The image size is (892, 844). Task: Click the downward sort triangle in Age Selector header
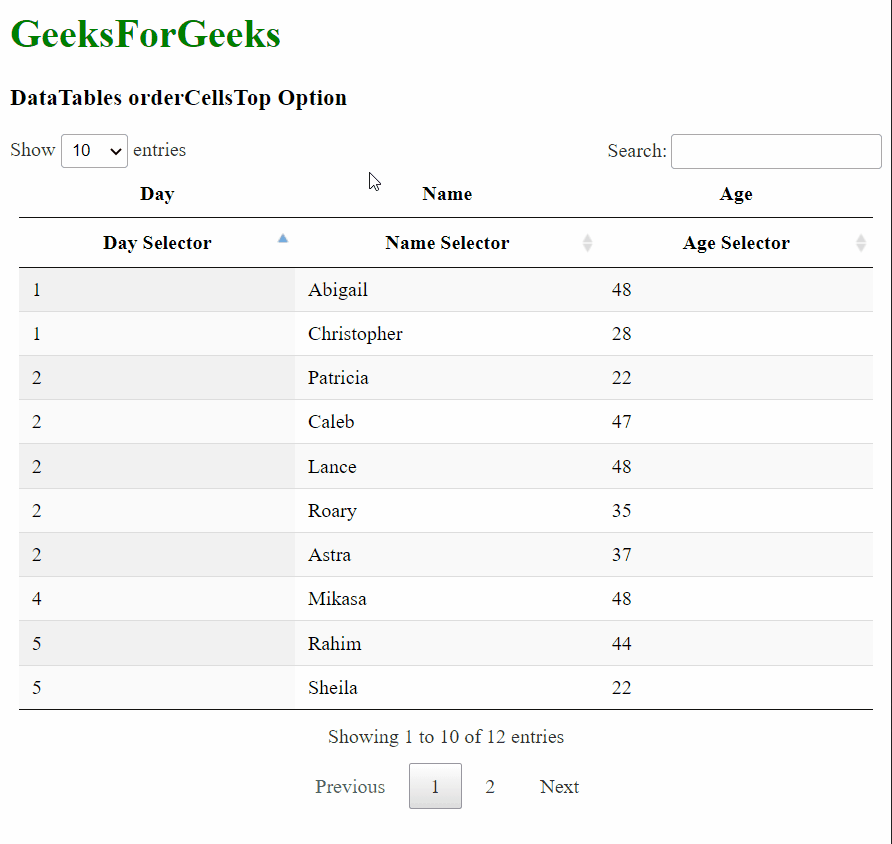point(860,246)
